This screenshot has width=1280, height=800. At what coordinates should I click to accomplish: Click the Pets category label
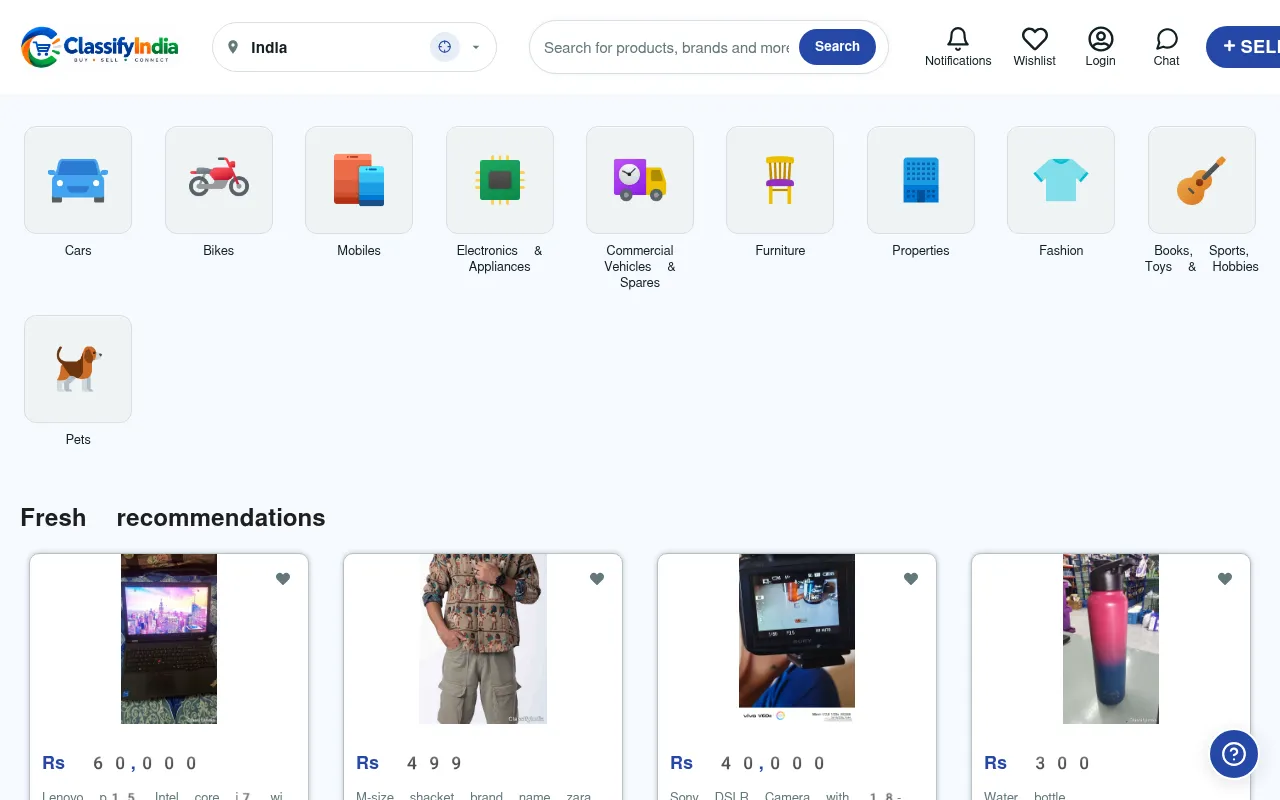(x=78, y=440)
